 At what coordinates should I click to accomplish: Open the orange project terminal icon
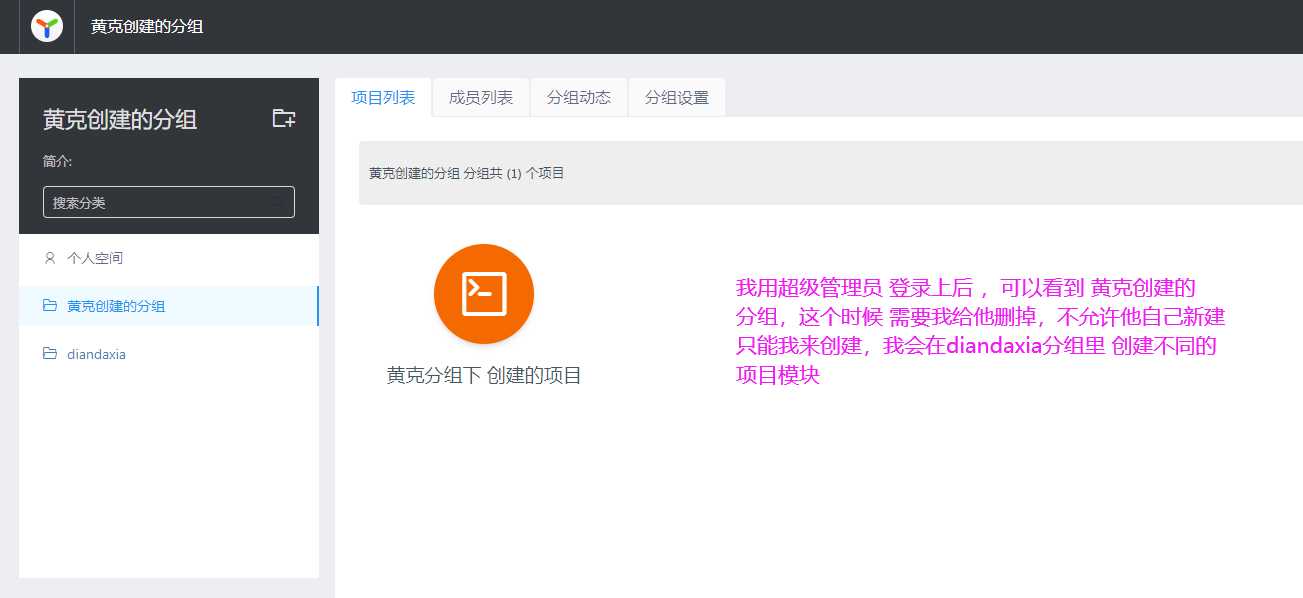pyautogui.click(x=484, y=294)
